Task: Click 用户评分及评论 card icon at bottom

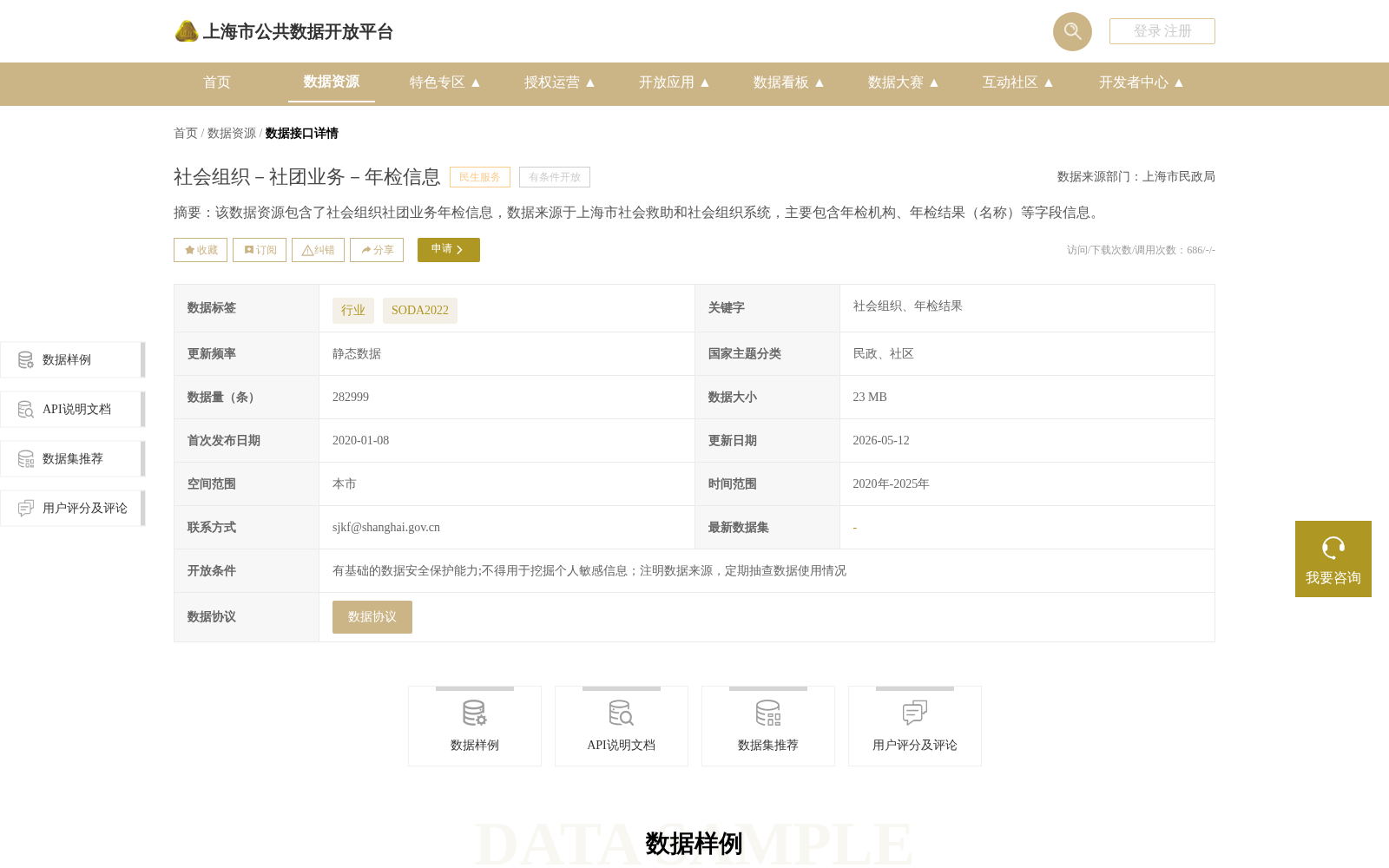Action: tap(915, 713)
